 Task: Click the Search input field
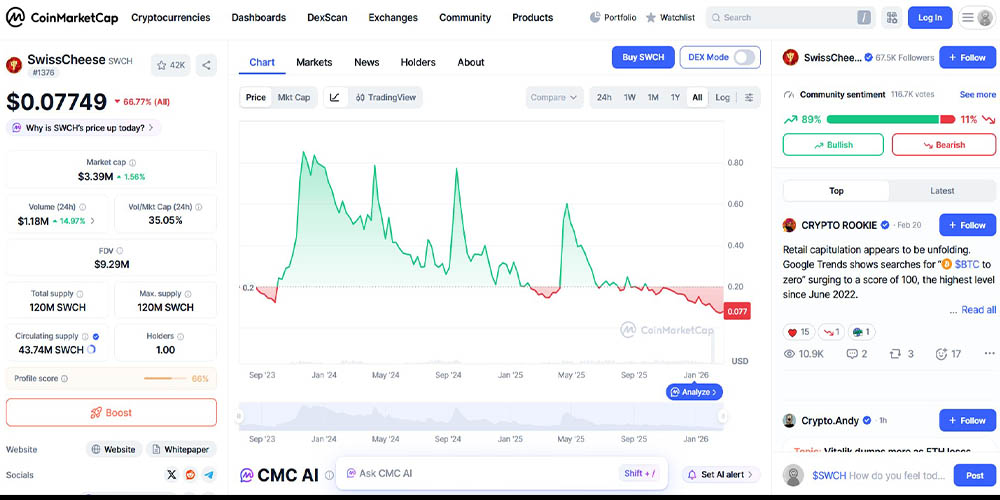(791, 18)
